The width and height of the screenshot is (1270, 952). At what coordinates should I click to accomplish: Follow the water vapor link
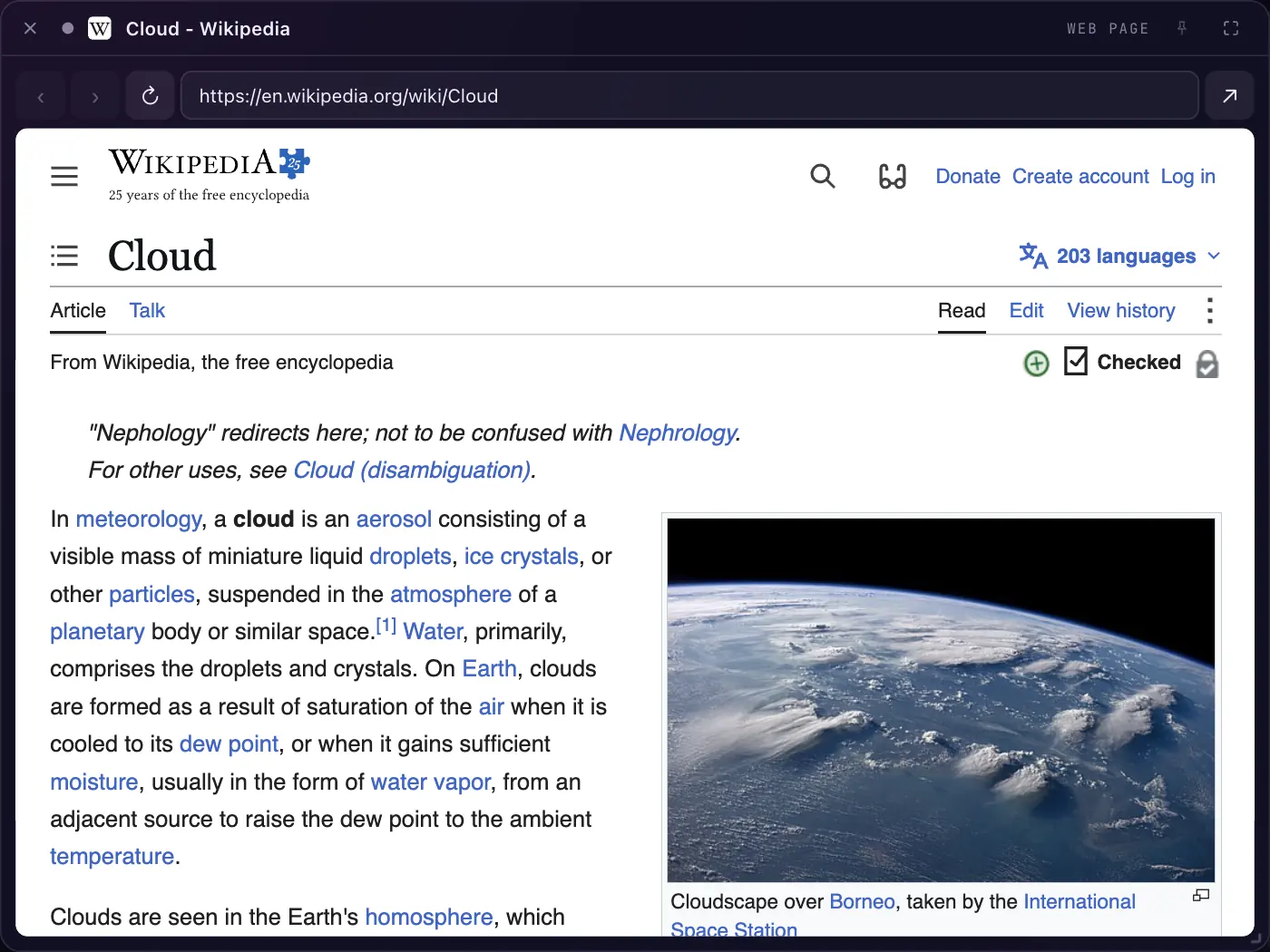(x=431, y=782)
